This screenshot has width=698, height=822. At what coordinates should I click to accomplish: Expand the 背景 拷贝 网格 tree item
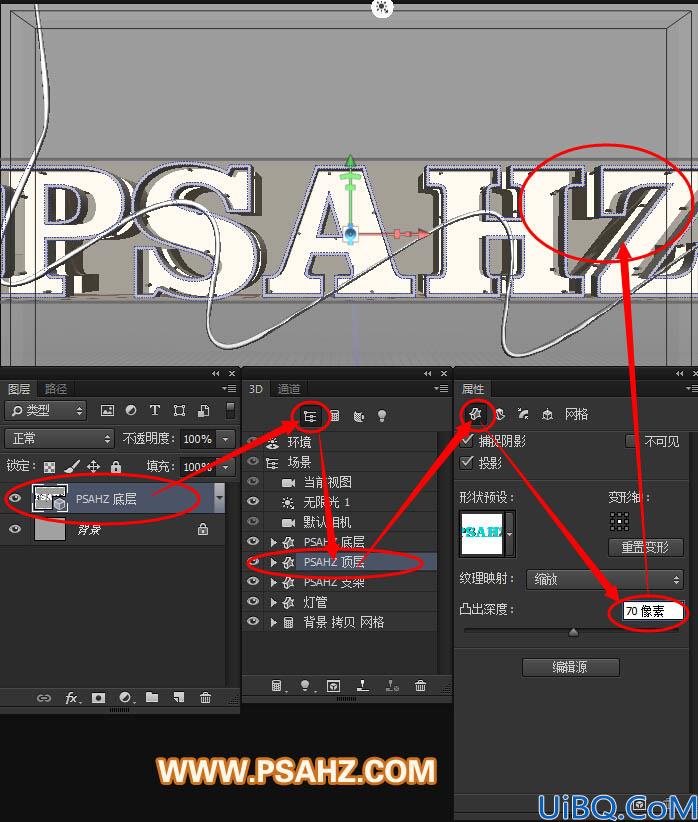pos(273,622)
